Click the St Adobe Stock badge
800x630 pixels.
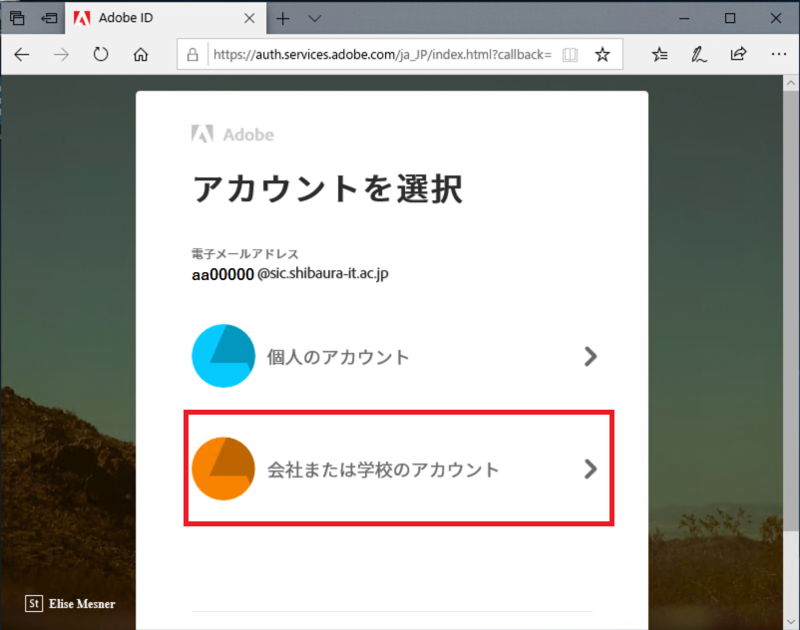(34, 603)
